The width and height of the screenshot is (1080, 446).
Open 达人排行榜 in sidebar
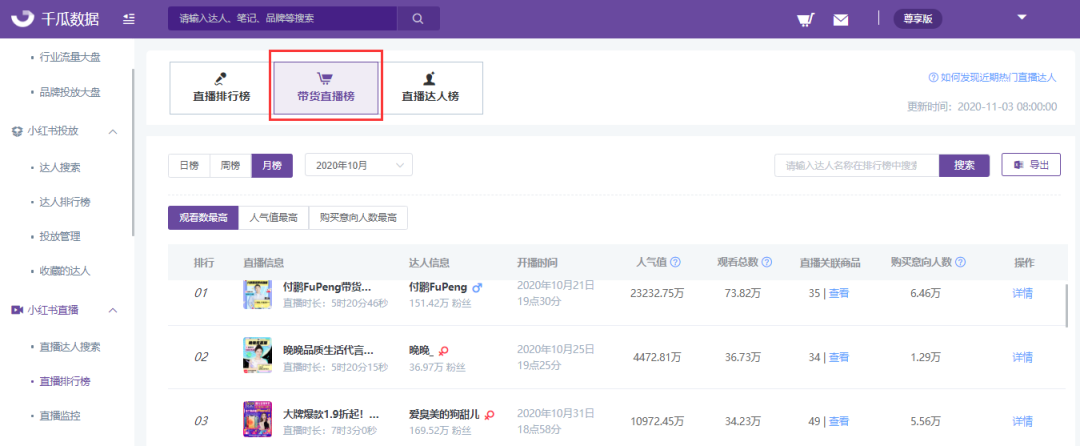[65, 202]
